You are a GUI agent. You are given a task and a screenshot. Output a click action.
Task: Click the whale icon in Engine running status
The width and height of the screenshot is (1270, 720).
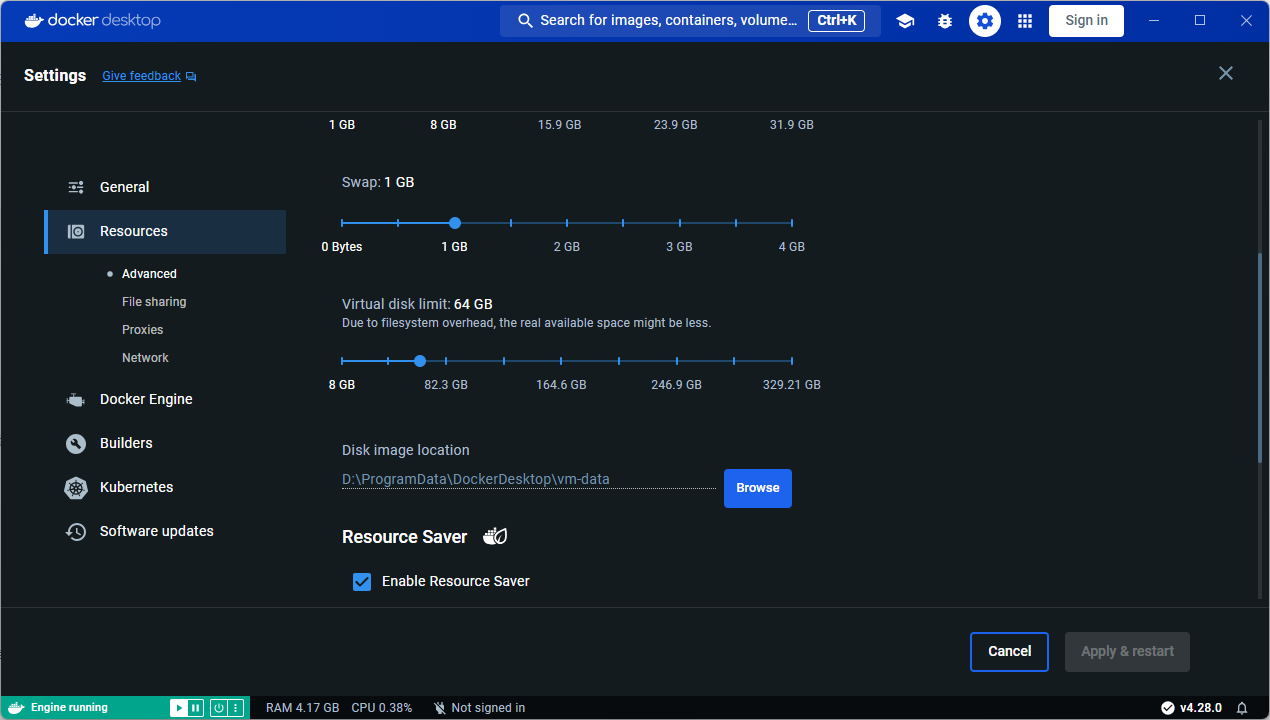click(14, 708)
